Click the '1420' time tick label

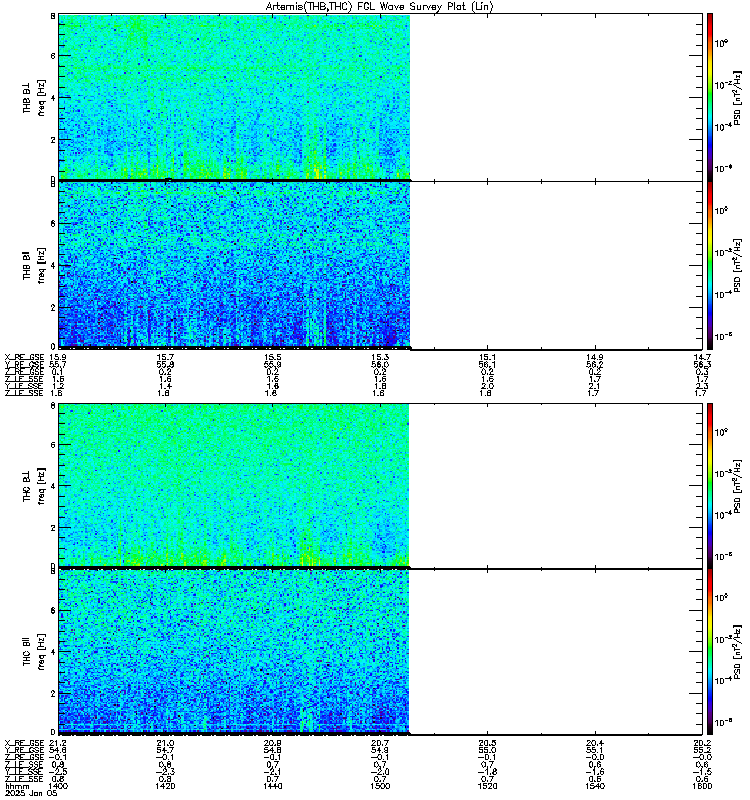coord(165,786)
